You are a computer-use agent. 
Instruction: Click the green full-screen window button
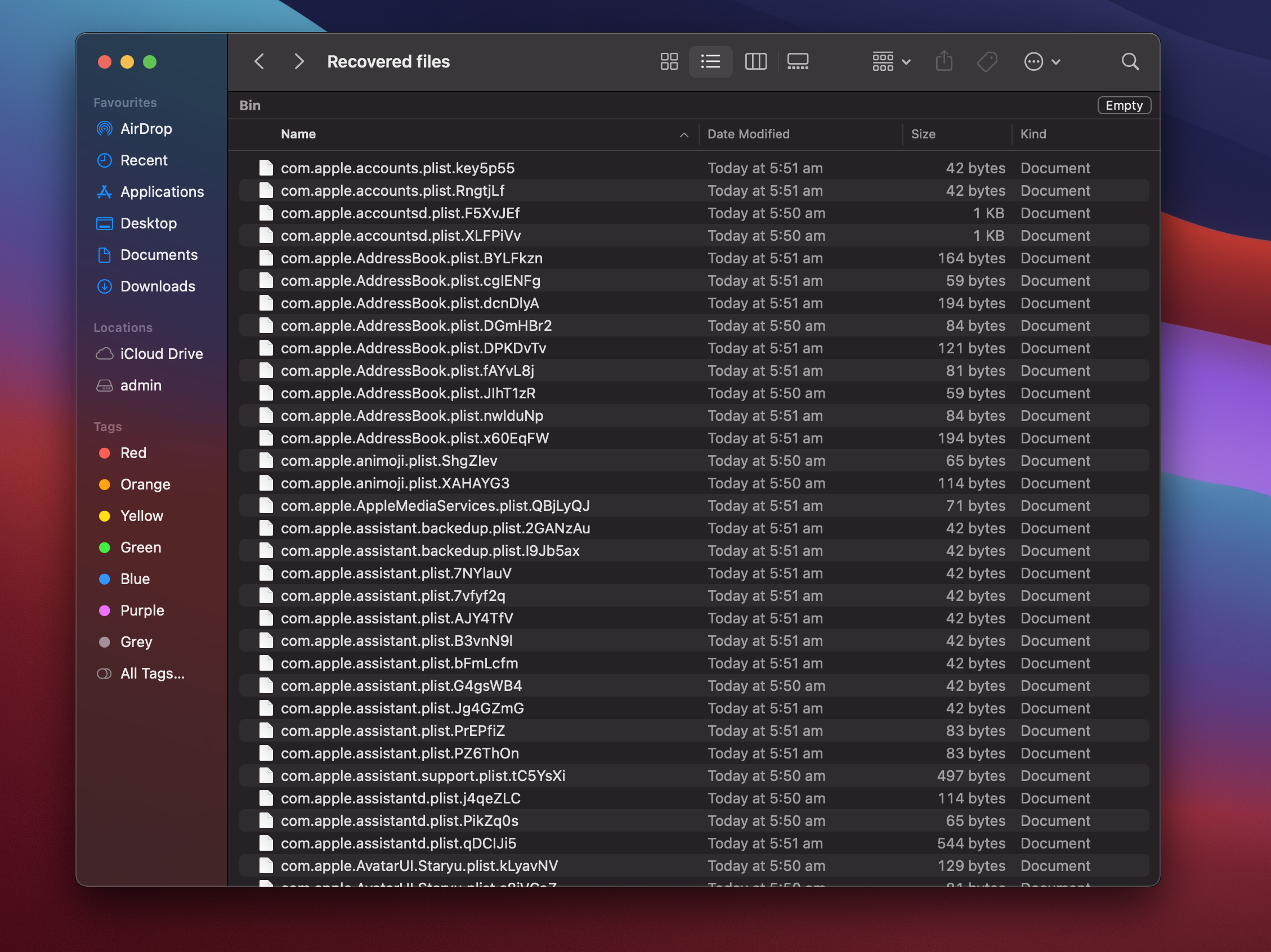point(150,62)
